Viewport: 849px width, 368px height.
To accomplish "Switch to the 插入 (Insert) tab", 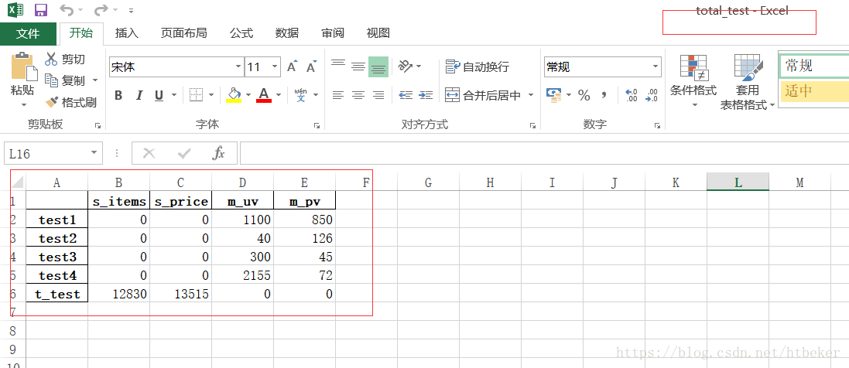I will click(x=127, y=33).
